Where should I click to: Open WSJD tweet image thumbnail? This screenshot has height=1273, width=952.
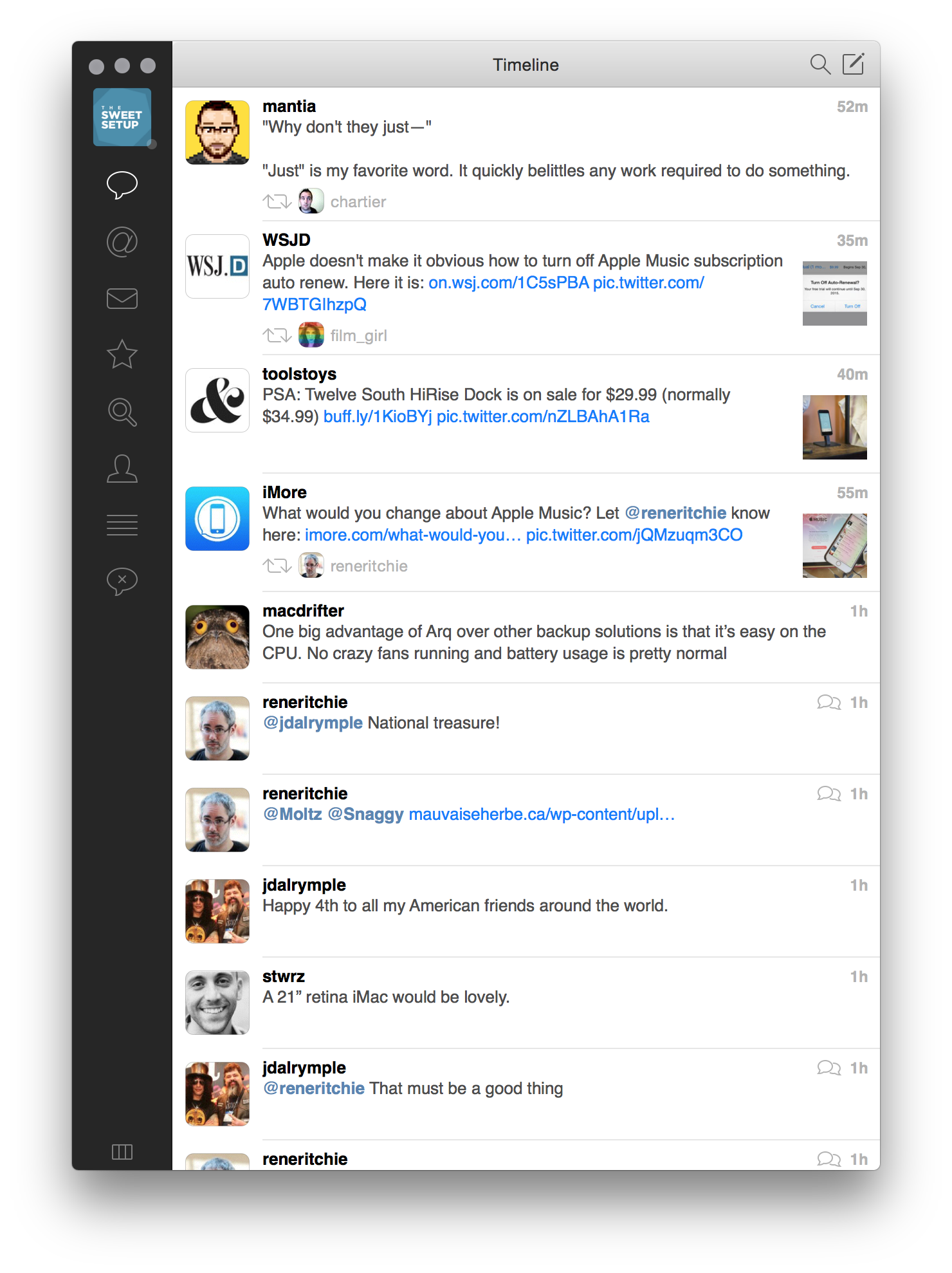tap(835, 293)
